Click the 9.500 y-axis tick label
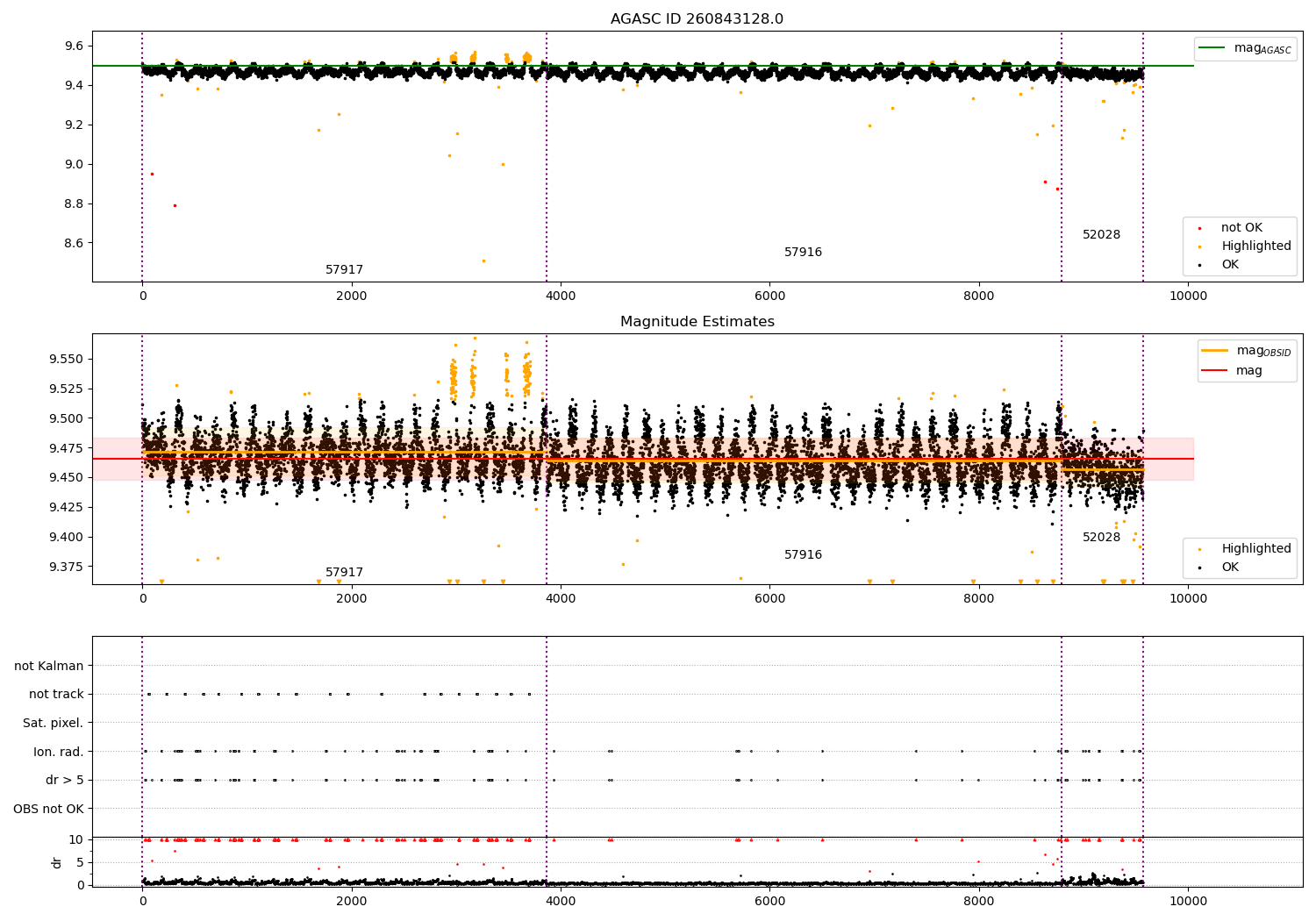Screen dimensions: 1316x921 pyautogui.click(x=67, y=418)
